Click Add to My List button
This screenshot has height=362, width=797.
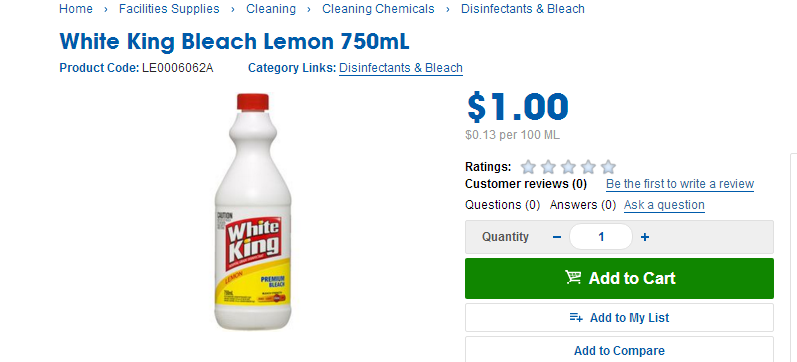pos(619,318)
